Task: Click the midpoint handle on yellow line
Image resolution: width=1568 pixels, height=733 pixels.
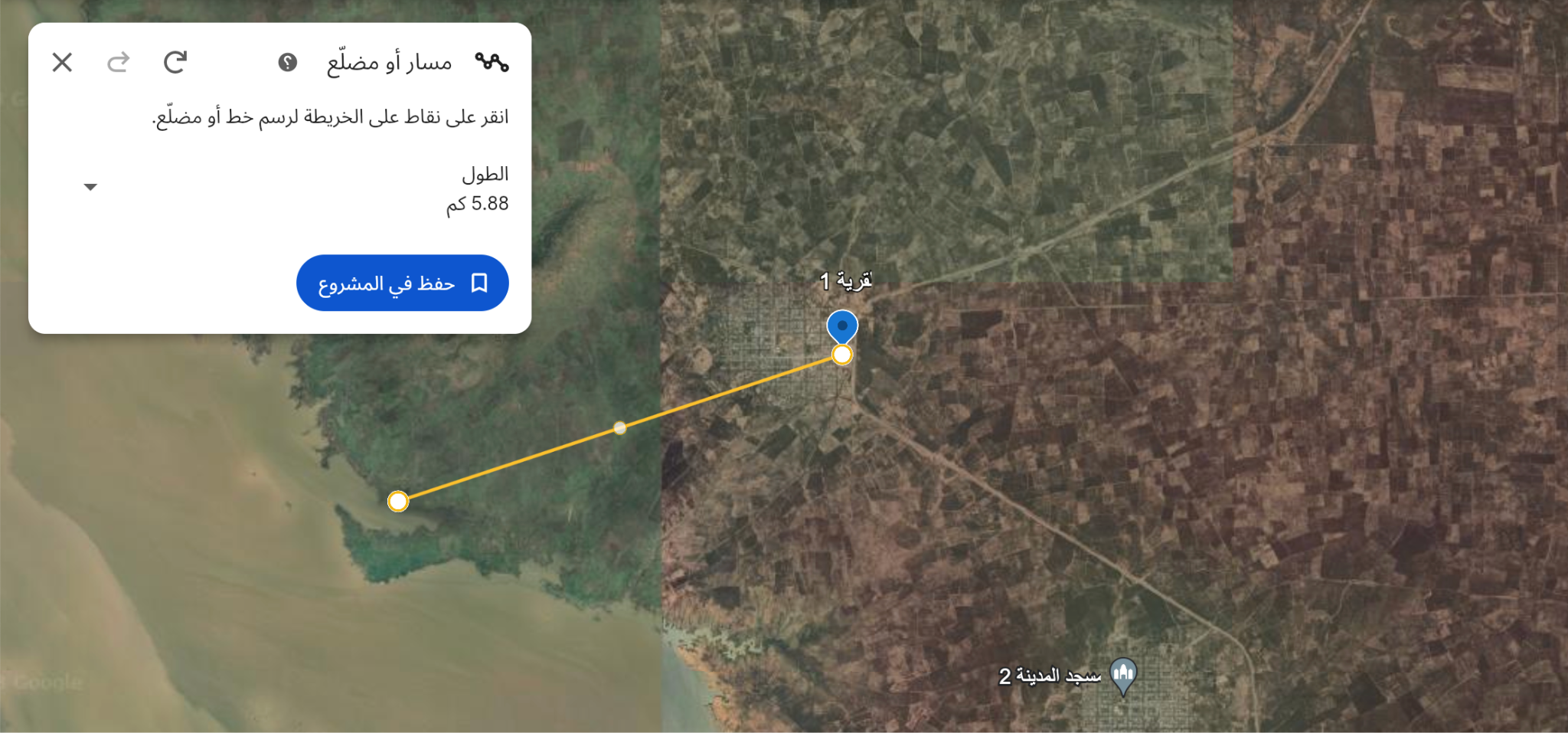Action: point(620,428)
